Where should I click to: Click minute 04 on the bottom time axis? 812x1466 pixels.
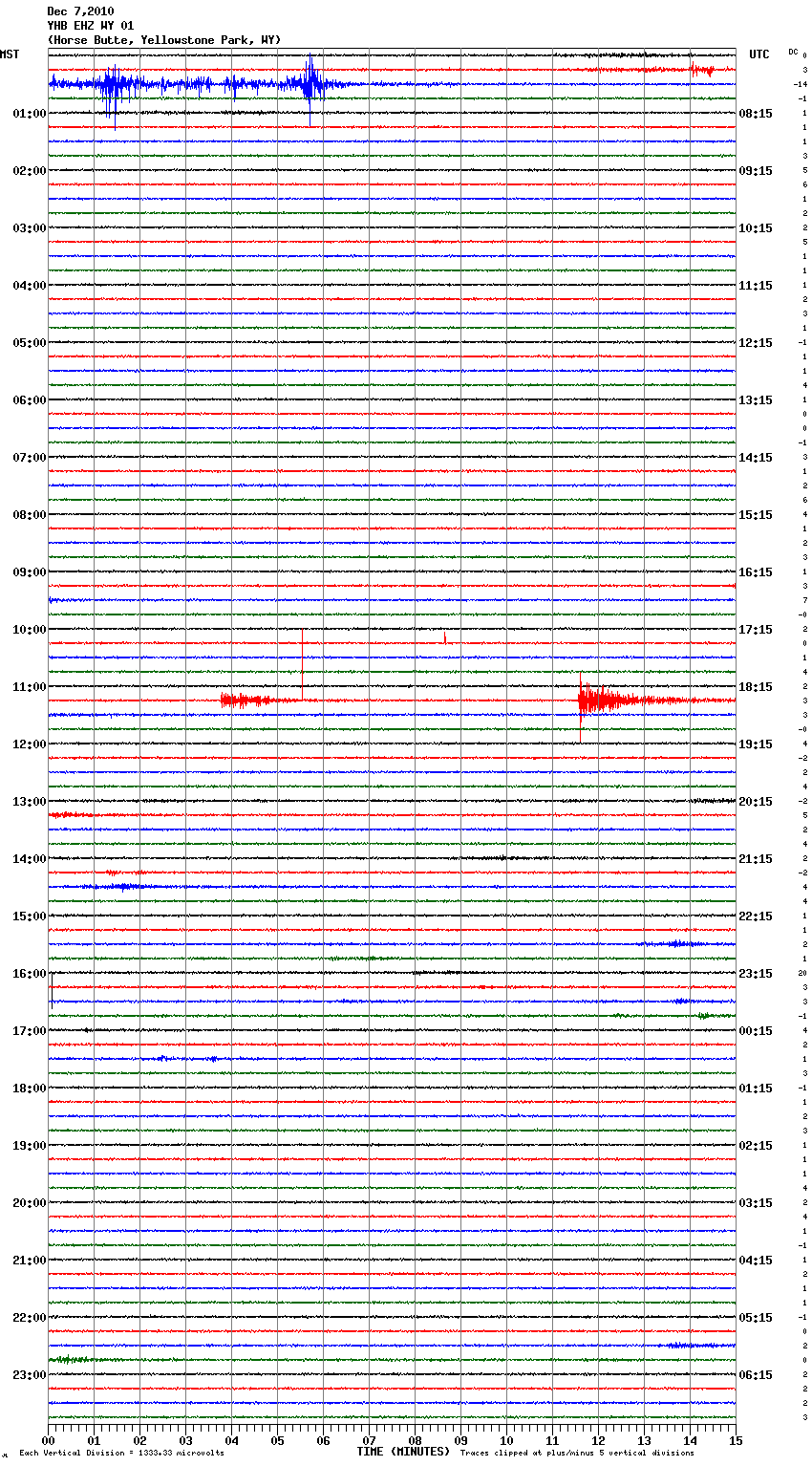[x=231, y=1440]
